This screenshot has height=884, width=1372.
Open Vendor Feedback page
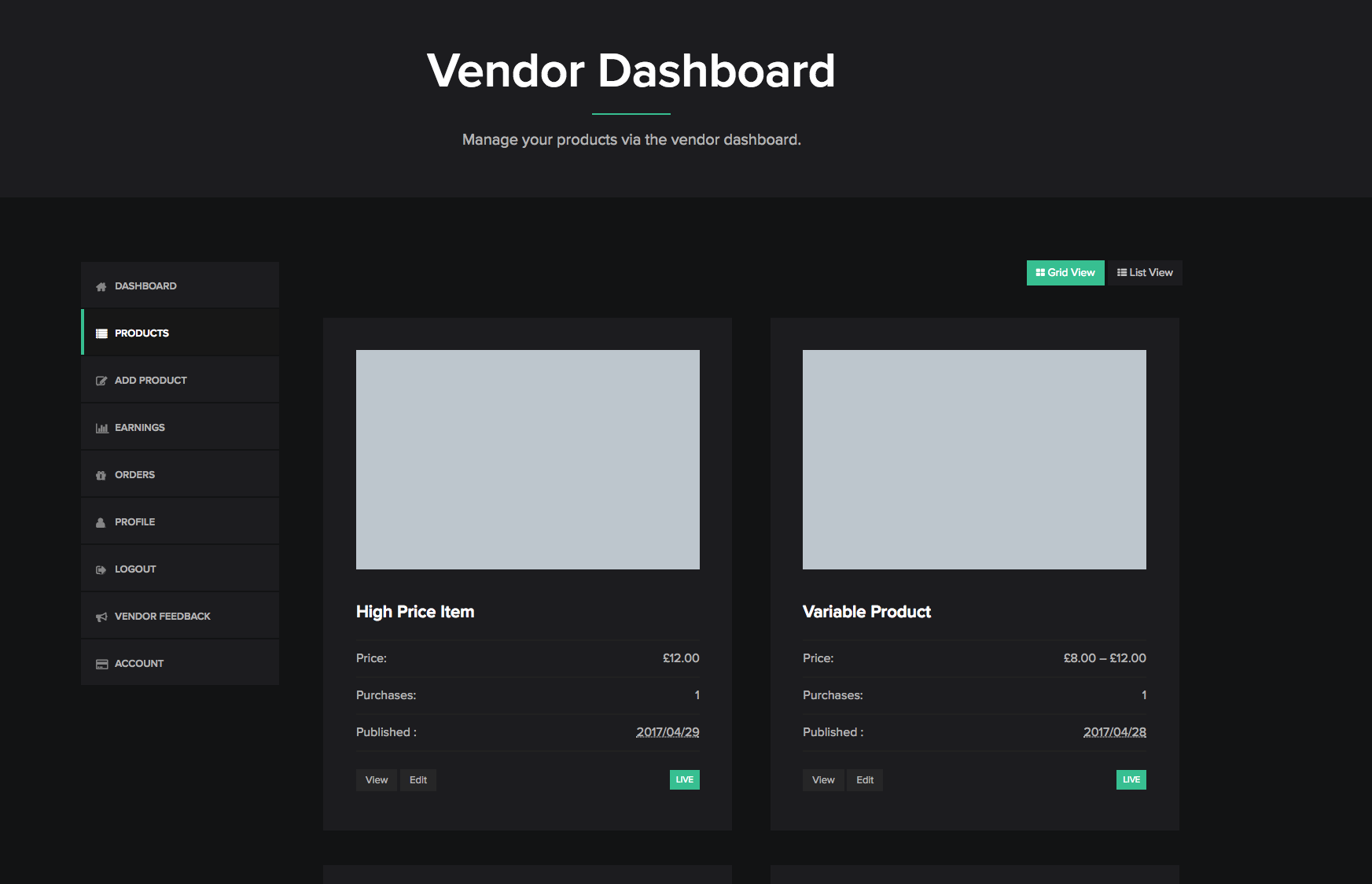click(x=180, y=615)
